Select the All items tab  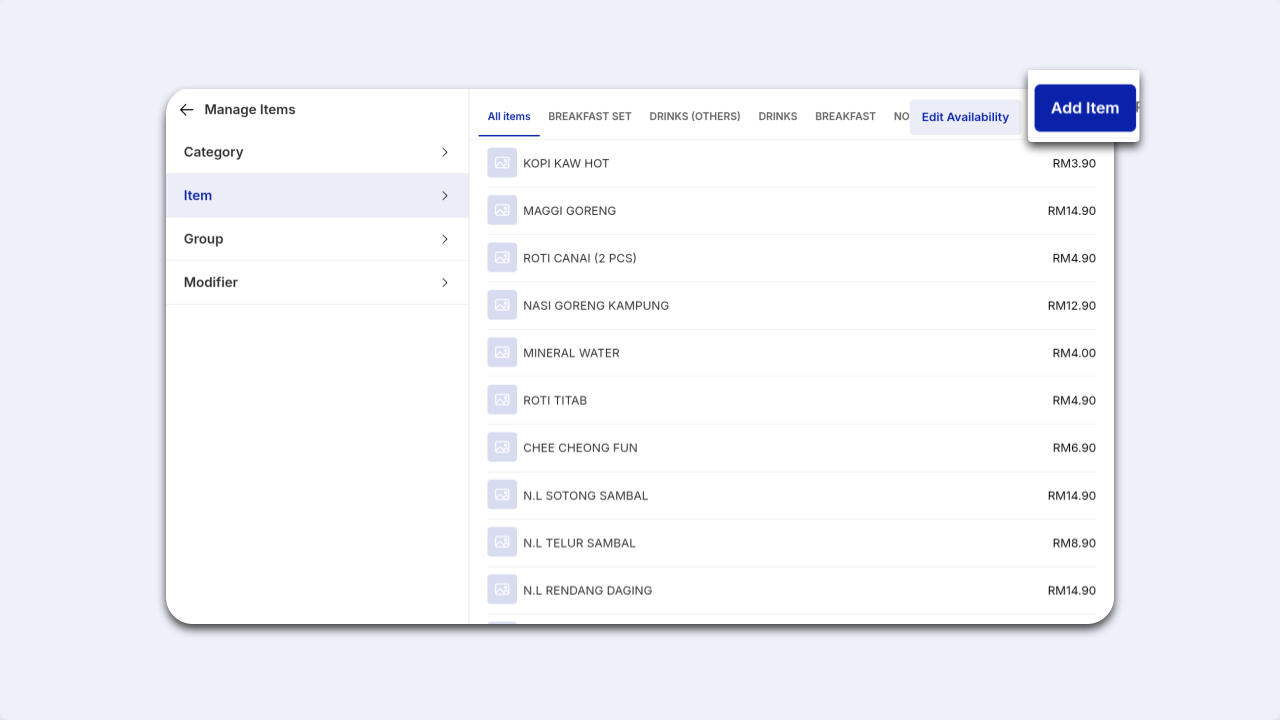point(509,117)
